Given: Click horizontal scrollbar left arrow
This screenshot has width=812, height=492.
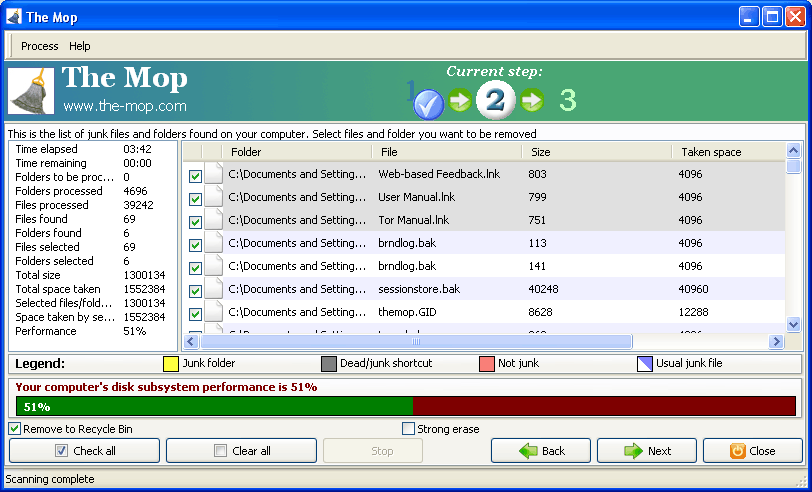Looking at the screenshot, I should tap(191, 341).
